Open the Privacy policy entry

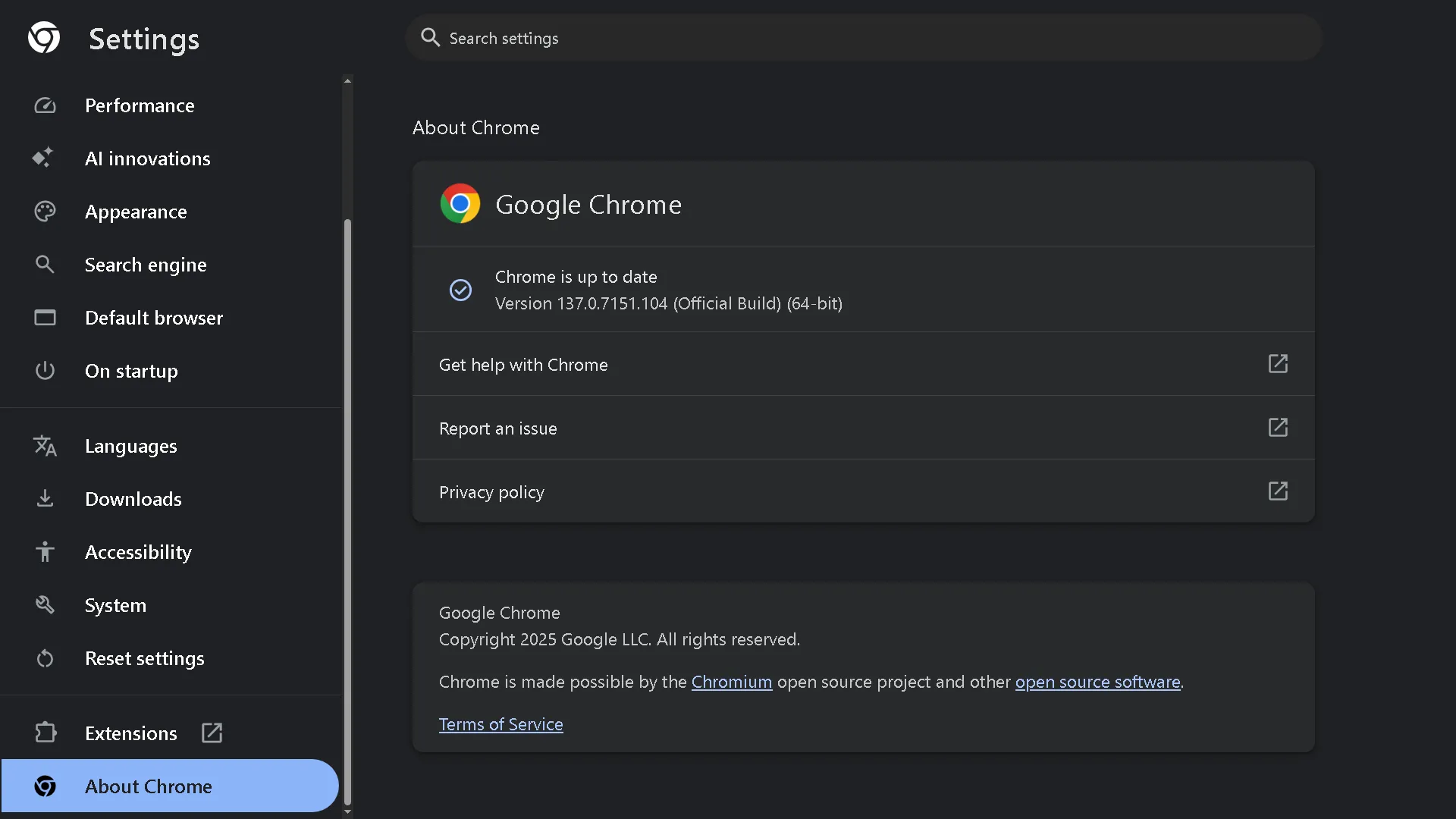click(x=491, y=491)
